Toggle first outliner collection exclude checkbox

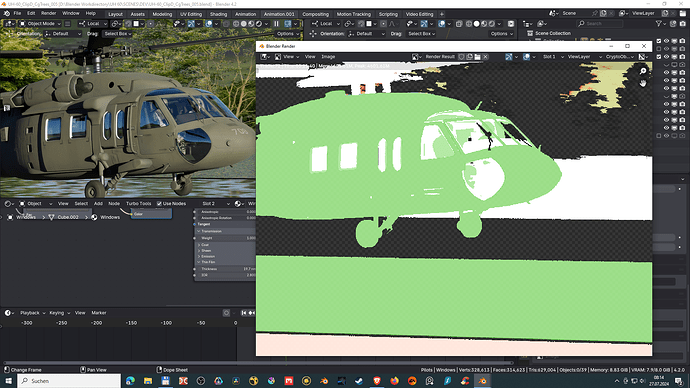coord(659,41)
